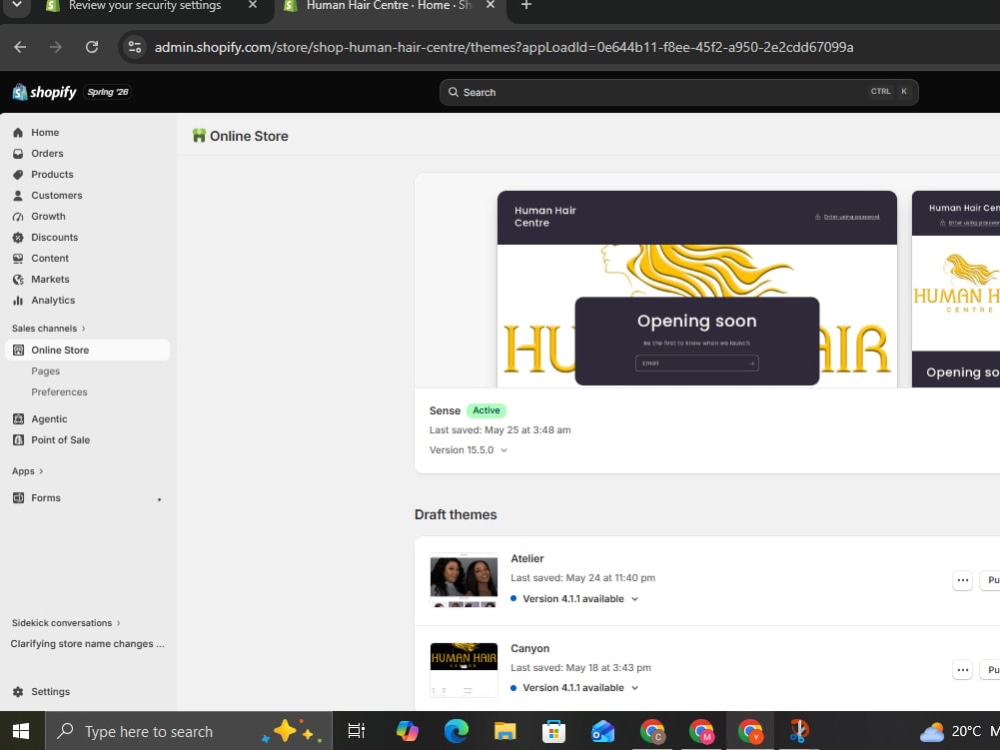Click the Sense desktop theme preview
The height and width of the screenshot is (750, 1000).
click(696, 289)
